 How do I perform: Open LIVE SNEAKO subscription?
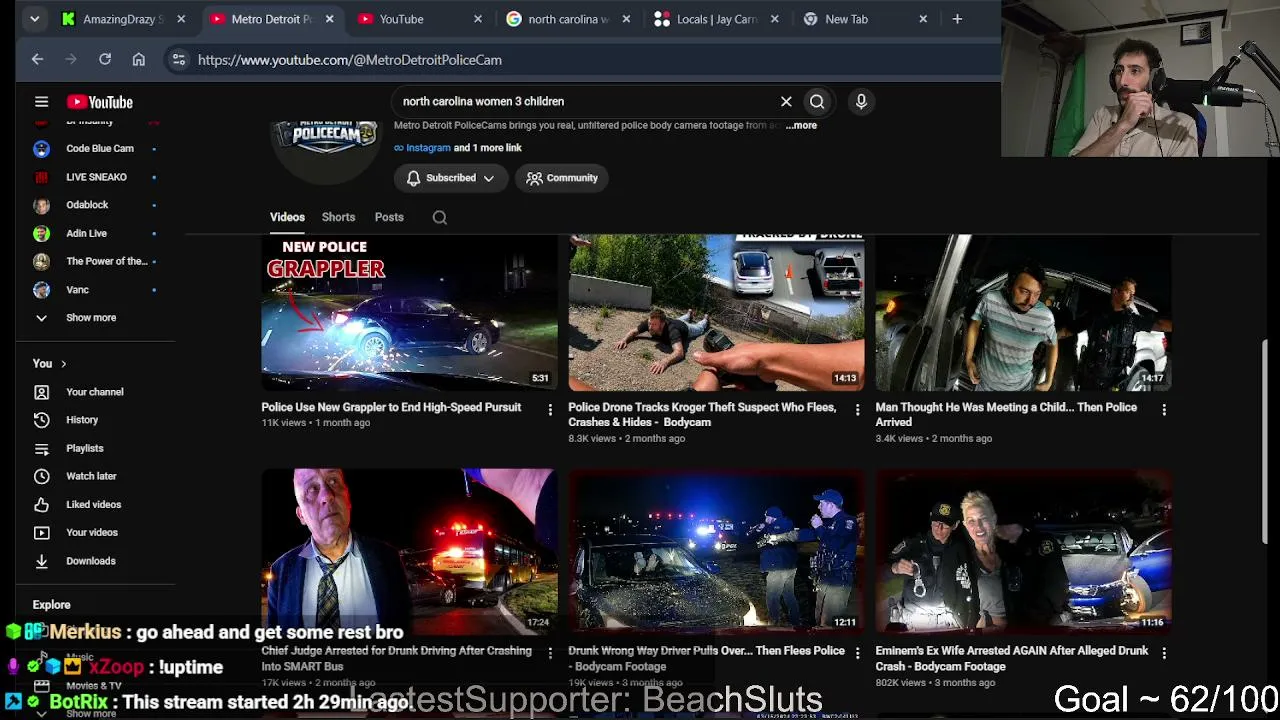pos(95,177)
